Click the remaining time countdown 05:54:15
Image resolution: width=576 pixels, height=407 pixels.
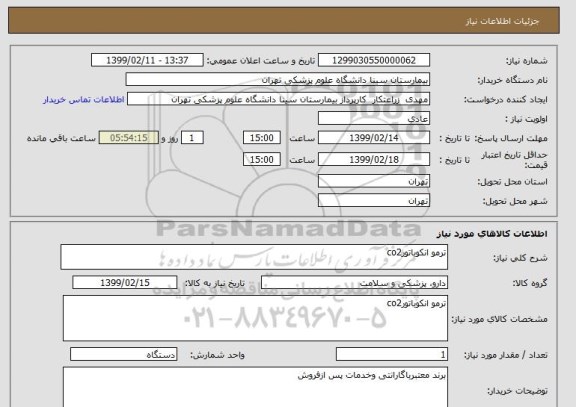[x=129, y=138]
